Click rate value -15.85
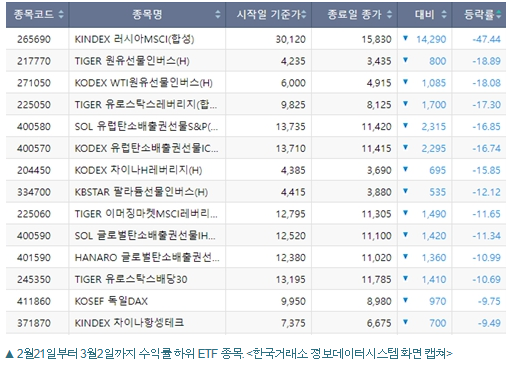This screenshot has width=523, height=367. [x=487, y=170]
